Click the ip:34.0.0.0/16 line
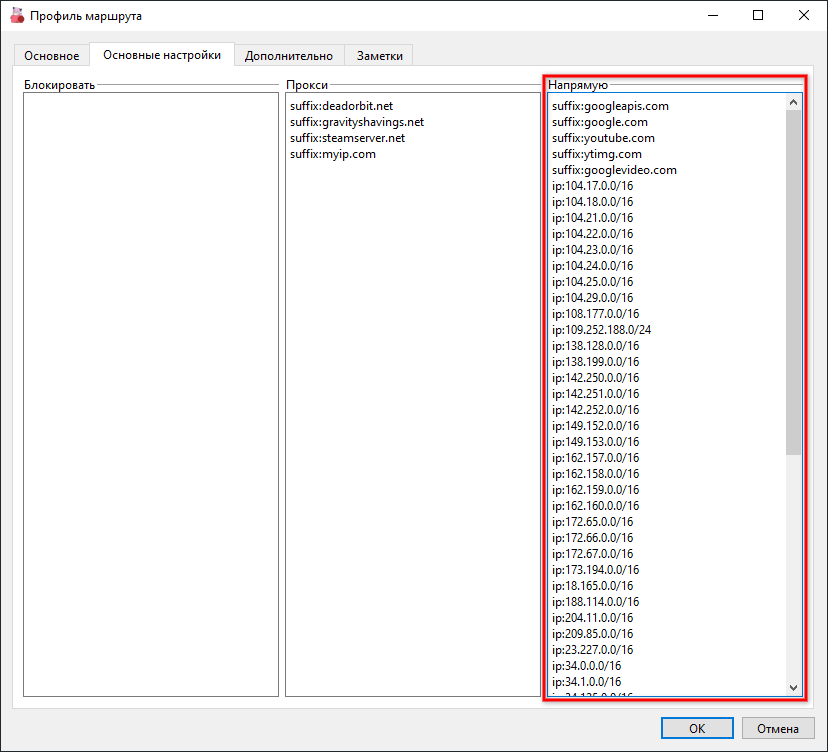 587,666
